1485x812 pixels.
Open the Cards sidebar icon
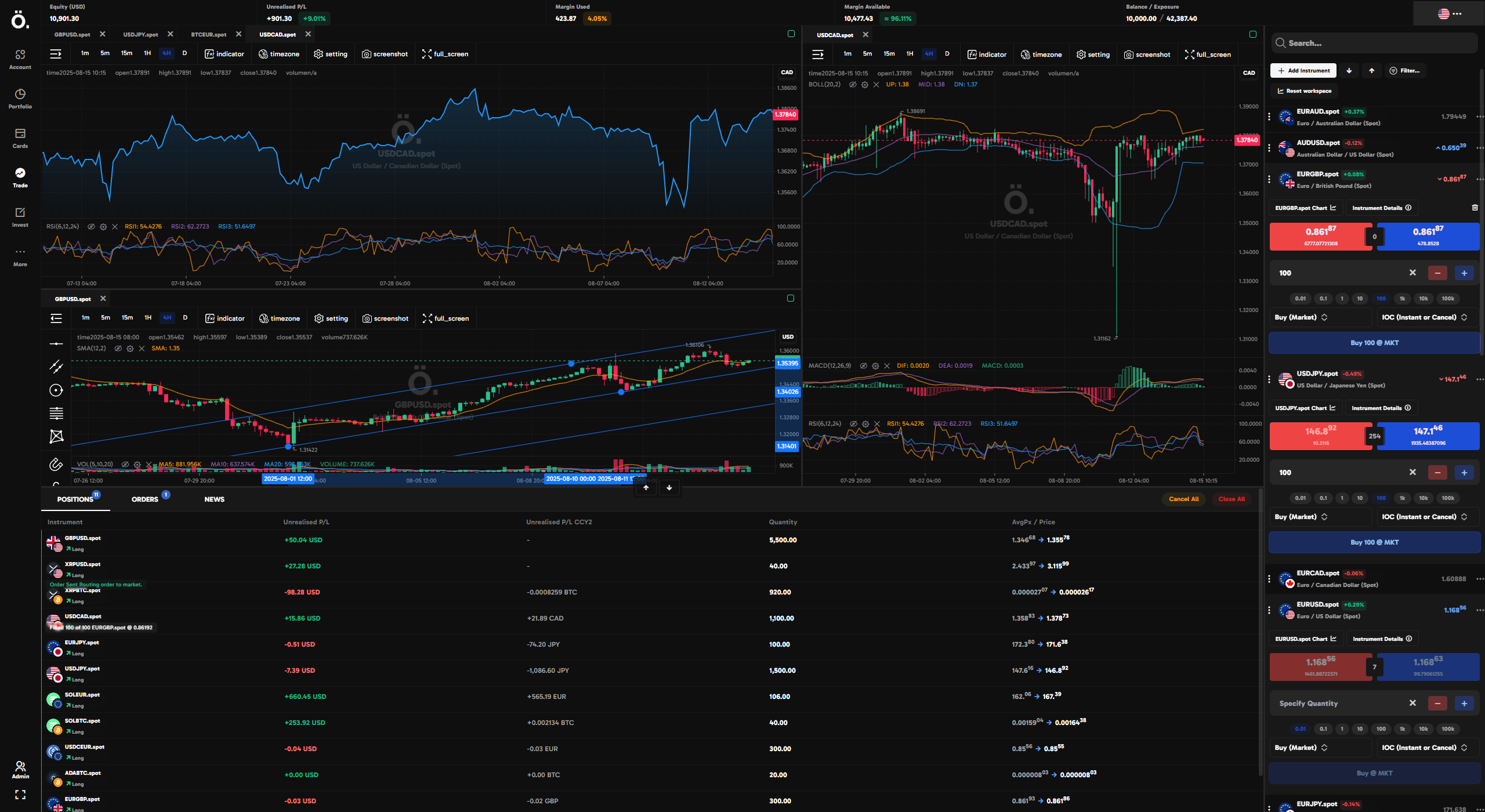[20, 138]
